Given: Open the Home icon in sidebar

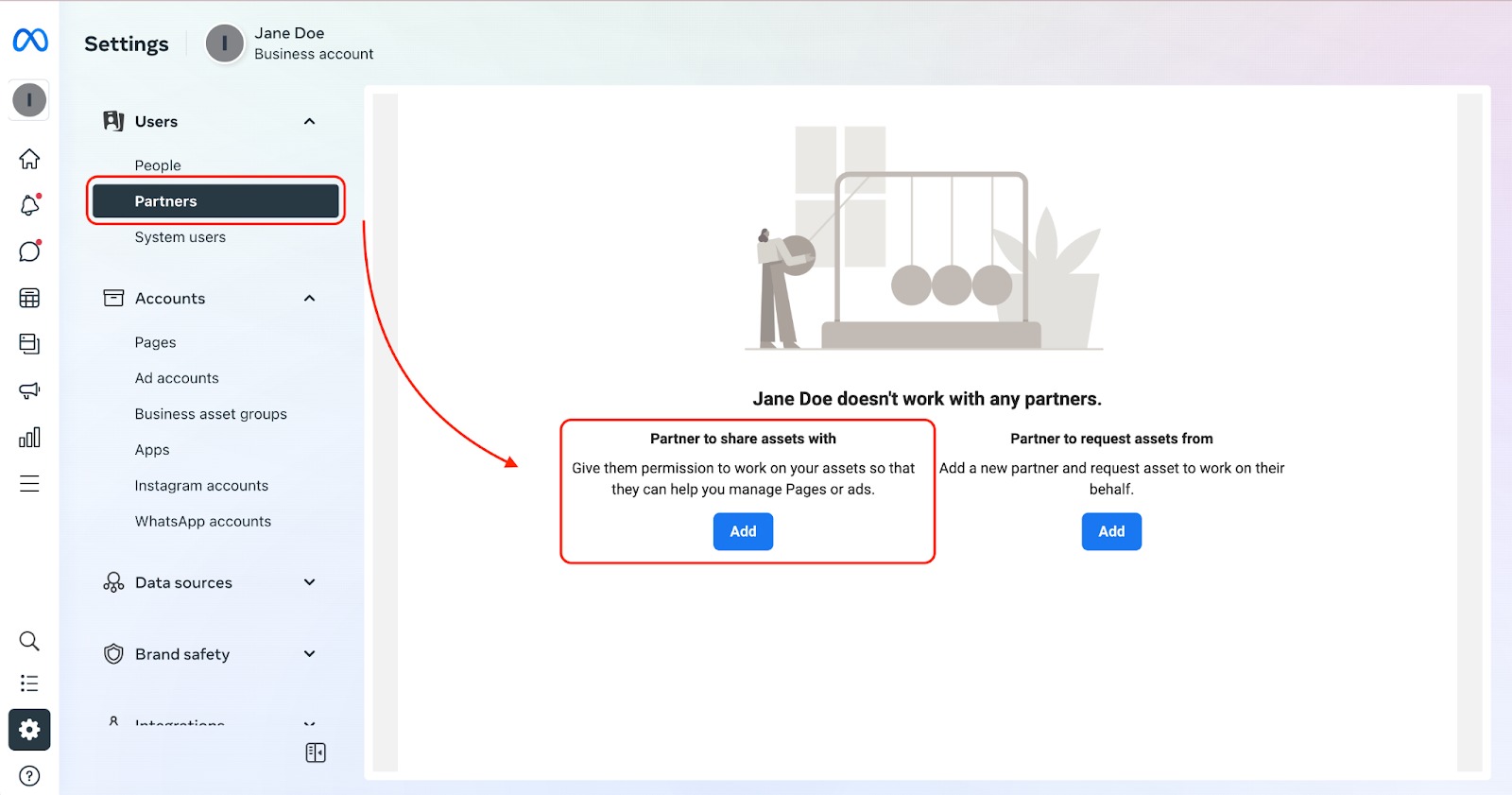Looking at the screenshot, I should click(29, 159).
